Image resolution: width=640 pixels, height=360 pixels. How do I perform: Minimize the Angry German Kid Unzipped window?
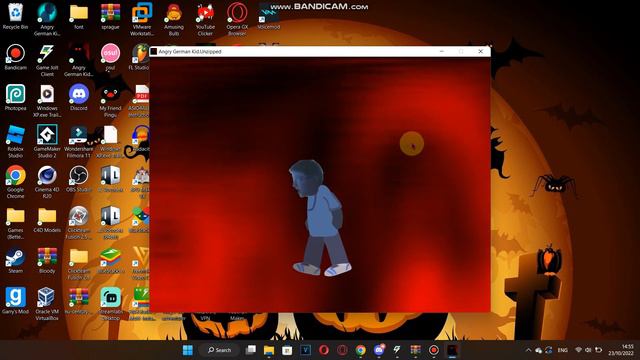tap(442, 51)
